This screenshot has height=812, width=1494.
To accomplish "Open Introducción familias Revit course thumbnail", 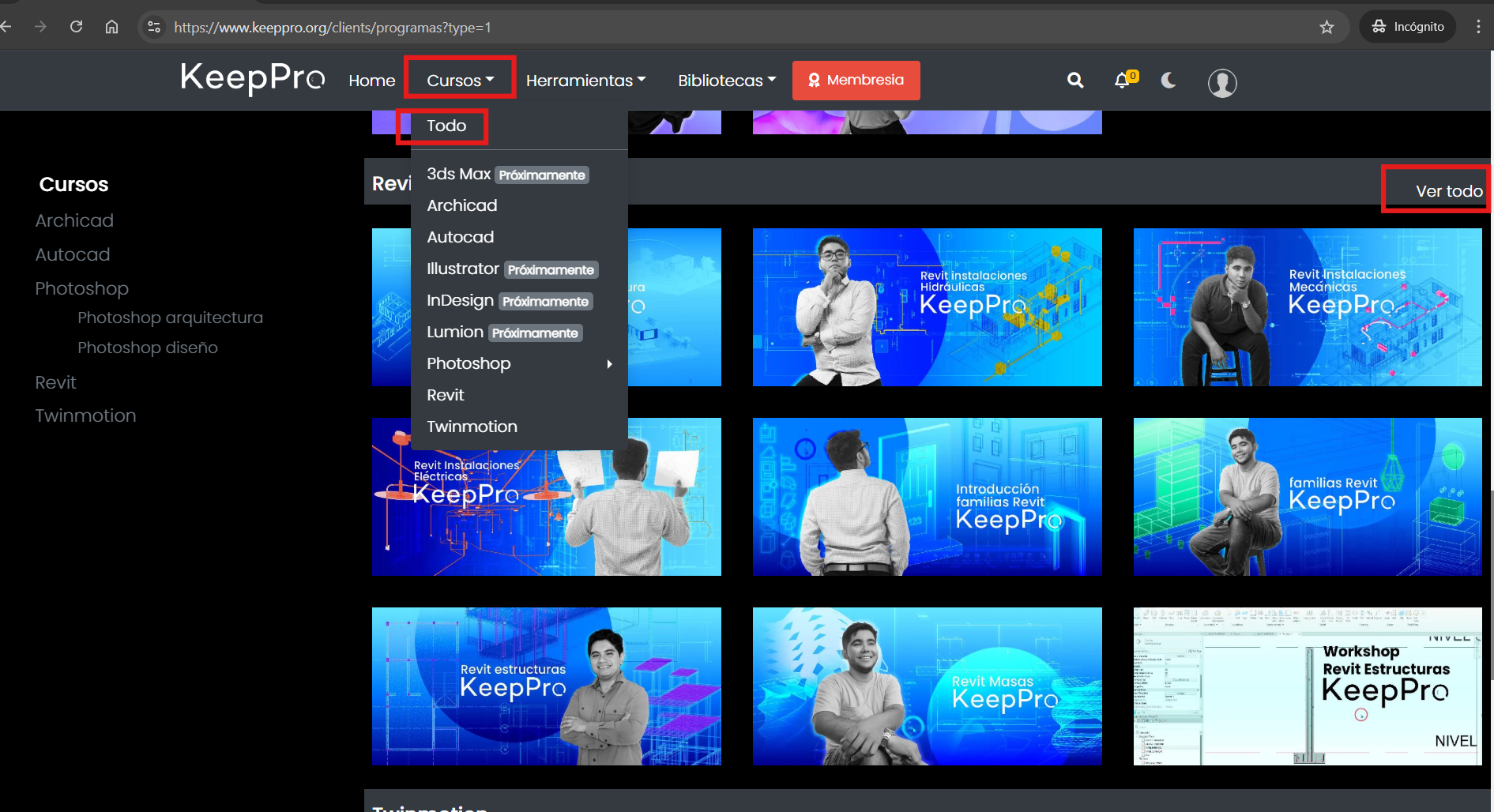I will click(x=928, y=497).
